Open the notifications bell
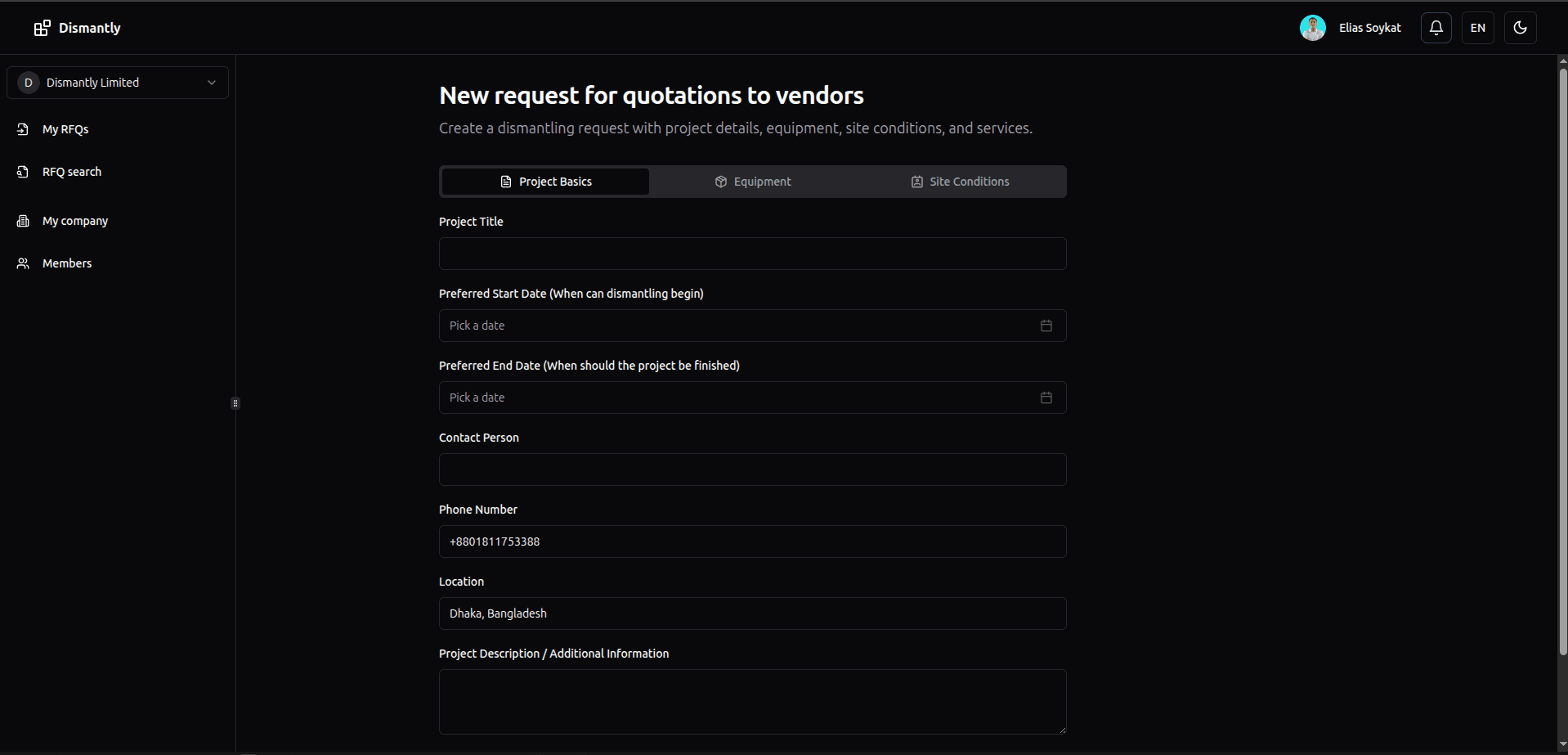The height and width of the screenshot is (755, 1568). (1436, 27)
